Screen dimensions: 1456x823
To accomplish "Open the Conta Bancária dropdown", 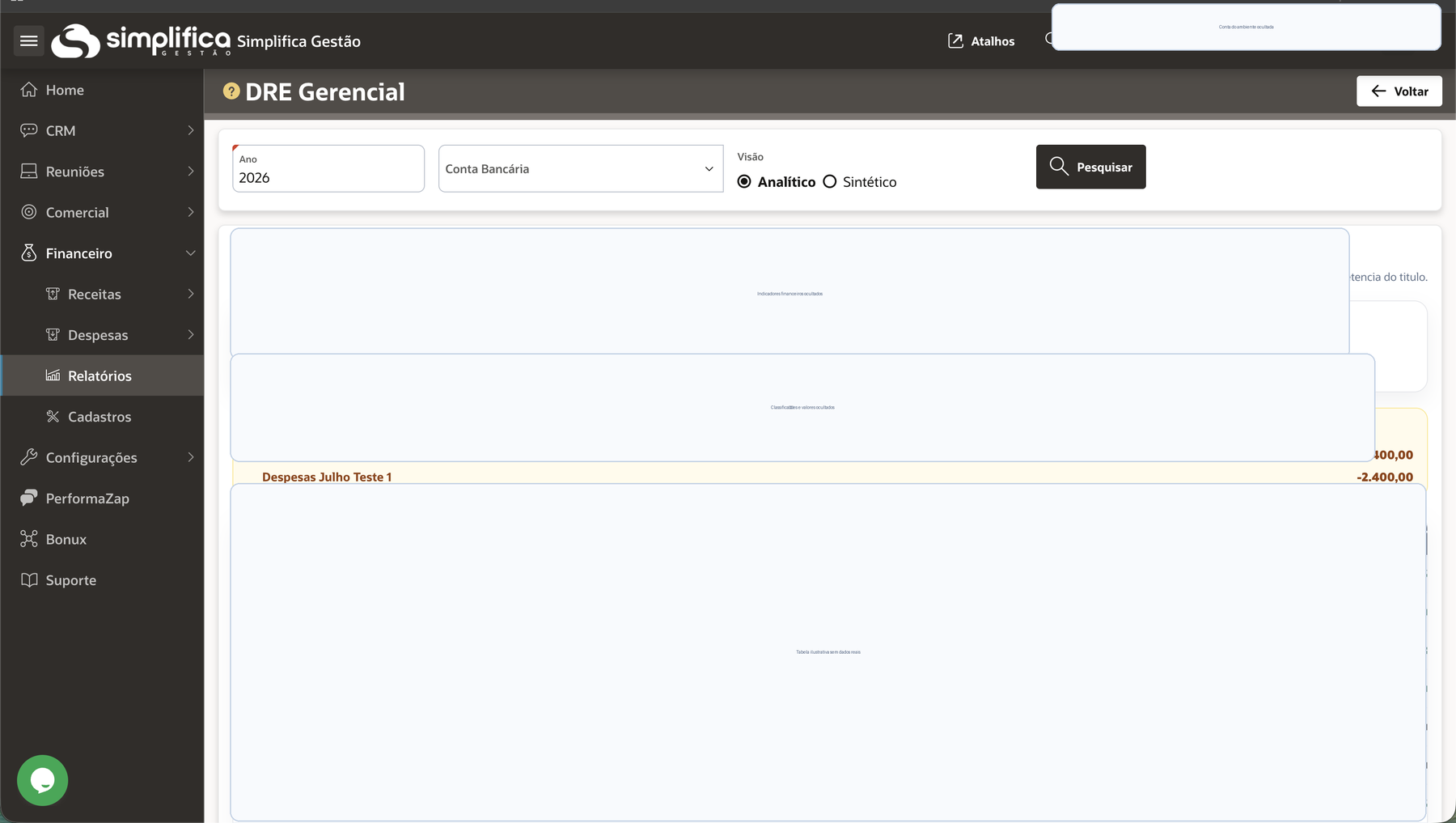I will point(580,169).
